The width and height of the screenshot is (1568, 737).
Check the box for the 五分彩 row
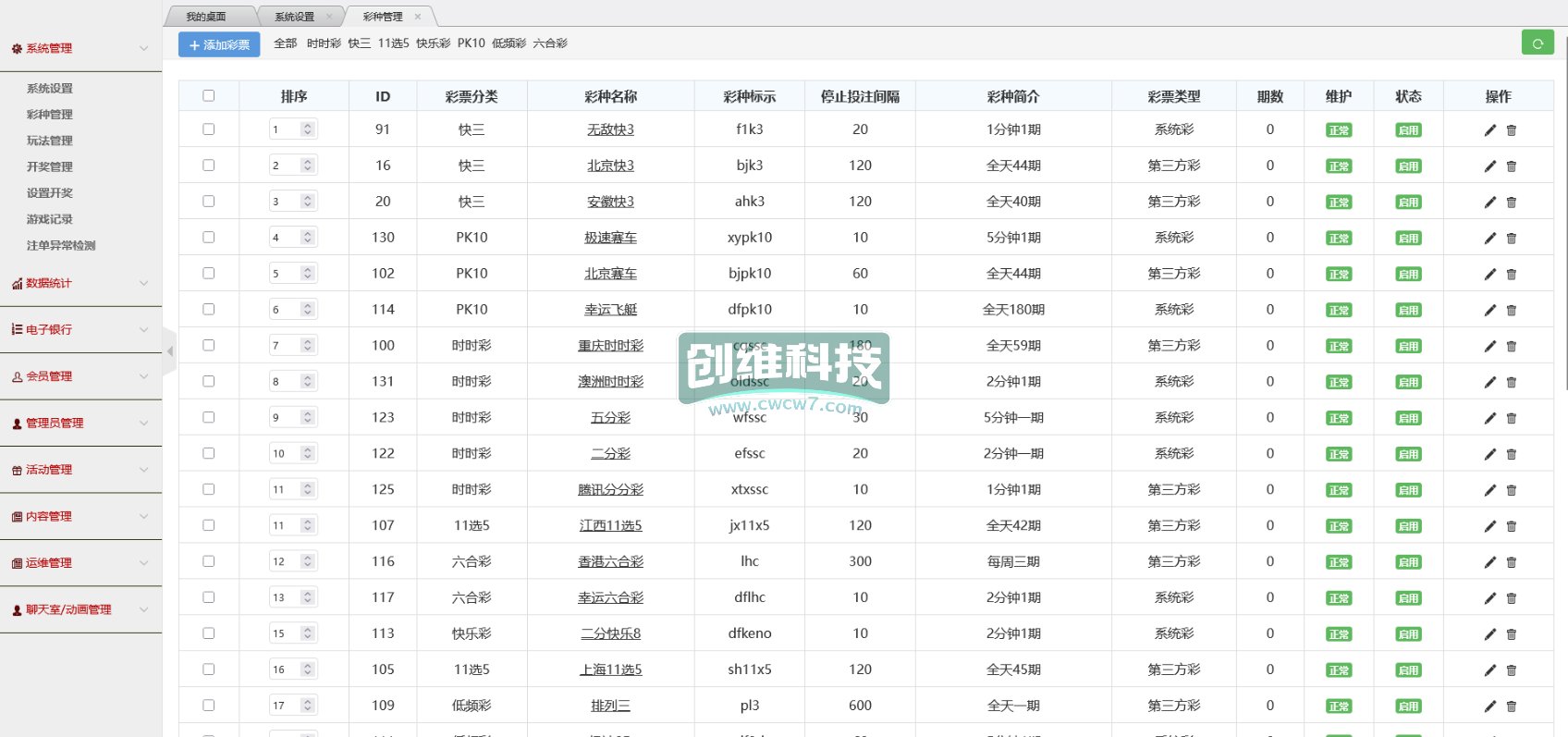pyautogui.click(x=208, y=417)
